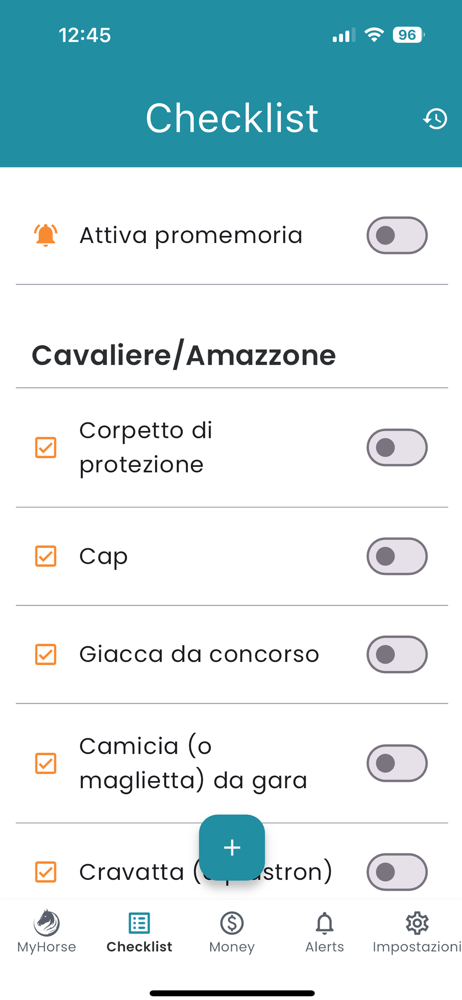
Task: Open MyHorse horse-head icon tab
Action: pos(47,922)
